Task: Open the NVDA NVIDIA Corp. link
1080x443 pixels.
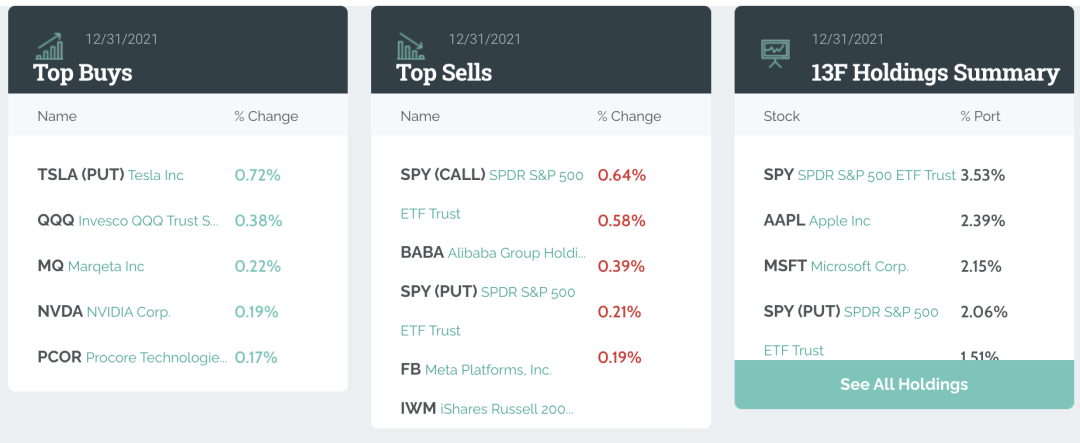Action: tap(104, 311)
